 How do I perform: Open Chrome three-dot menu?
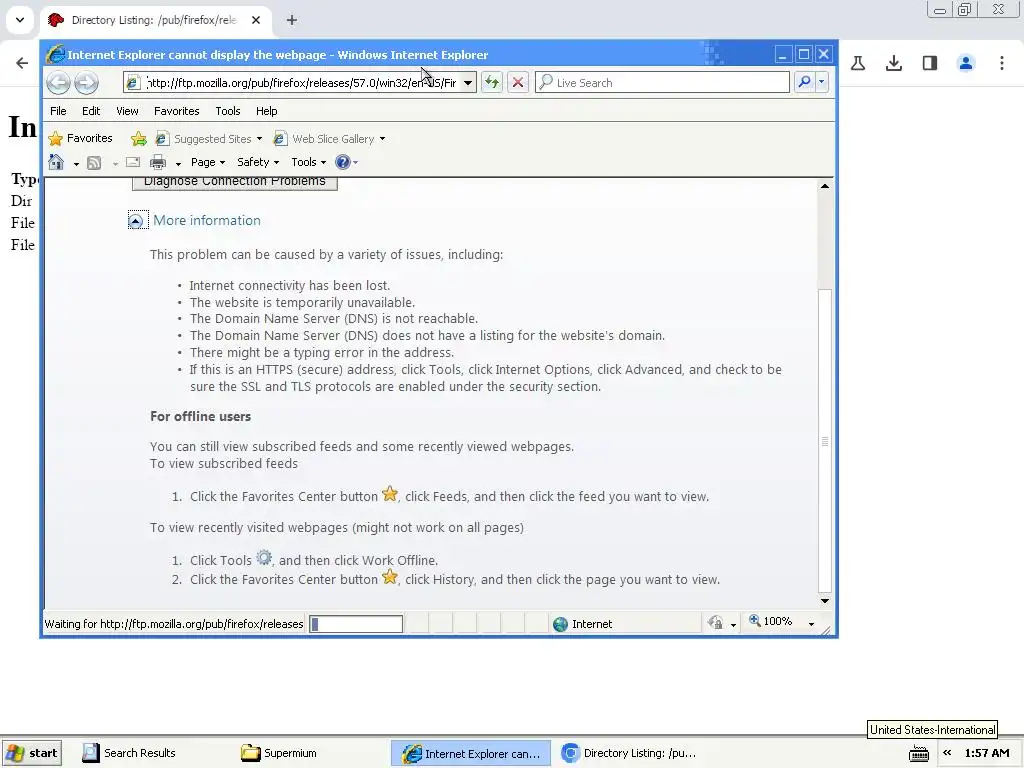1002,63
